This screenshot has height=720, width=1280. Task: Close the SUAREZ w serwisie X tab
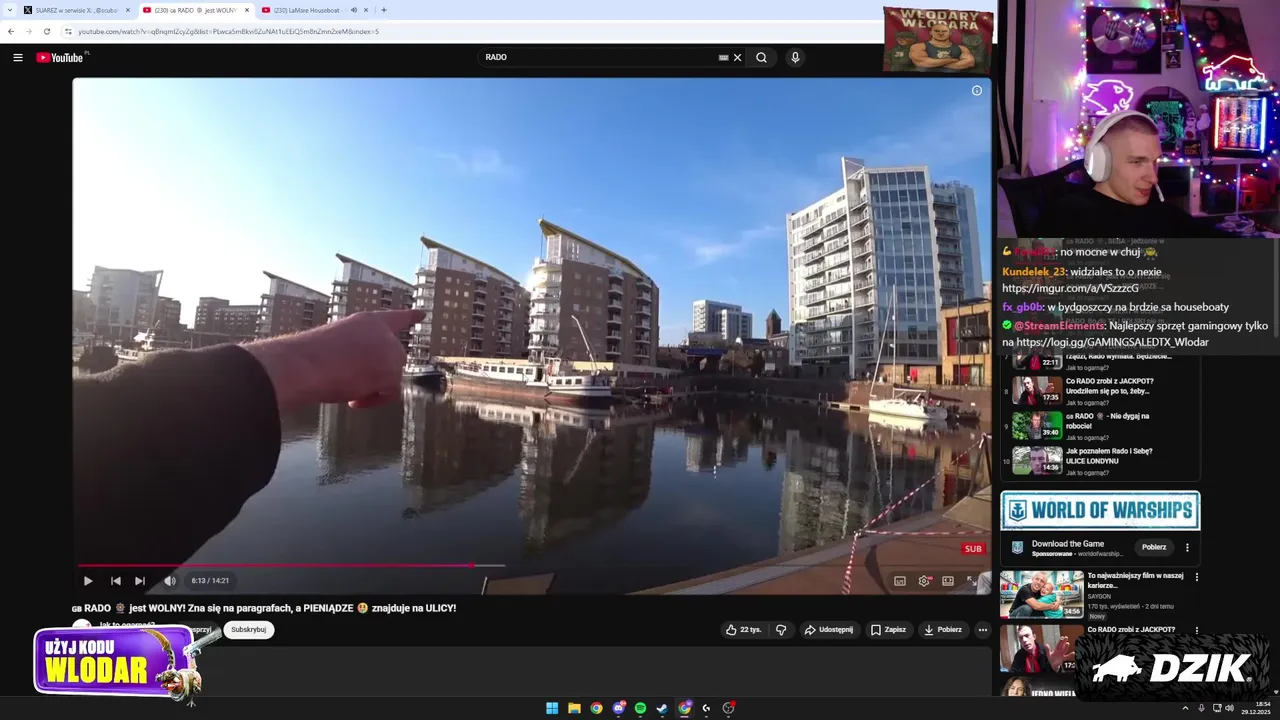click(x=128, y=10)
